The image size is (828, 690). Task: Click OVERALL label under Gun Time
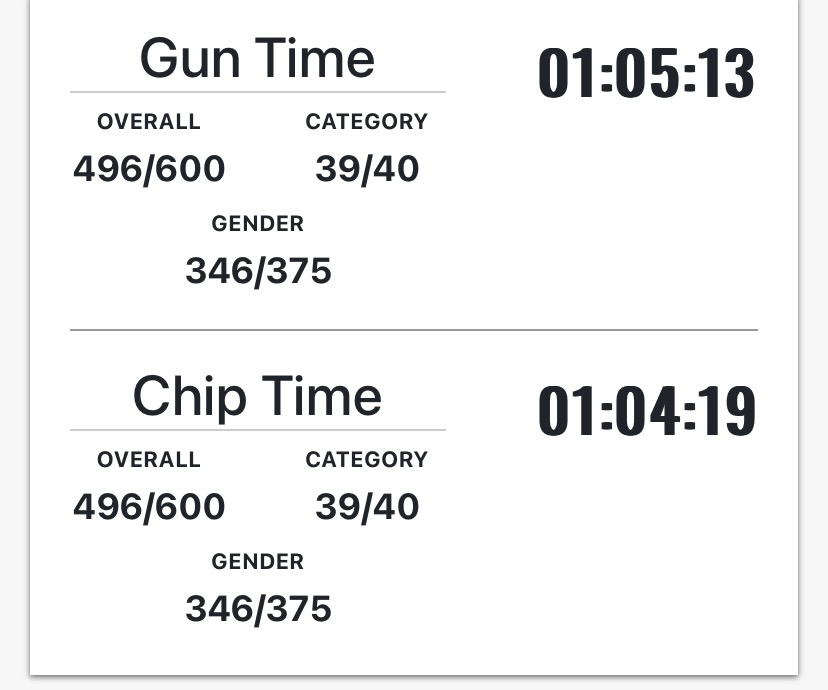click(x=149, y=121)
